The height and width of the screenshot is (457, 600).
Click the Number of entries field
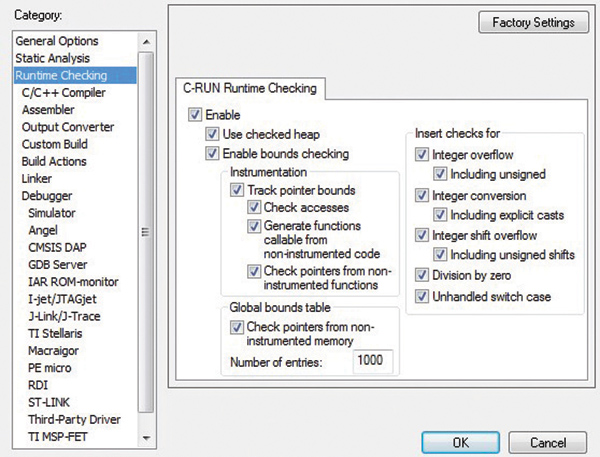pyautogui.click(x=373, y=361)
